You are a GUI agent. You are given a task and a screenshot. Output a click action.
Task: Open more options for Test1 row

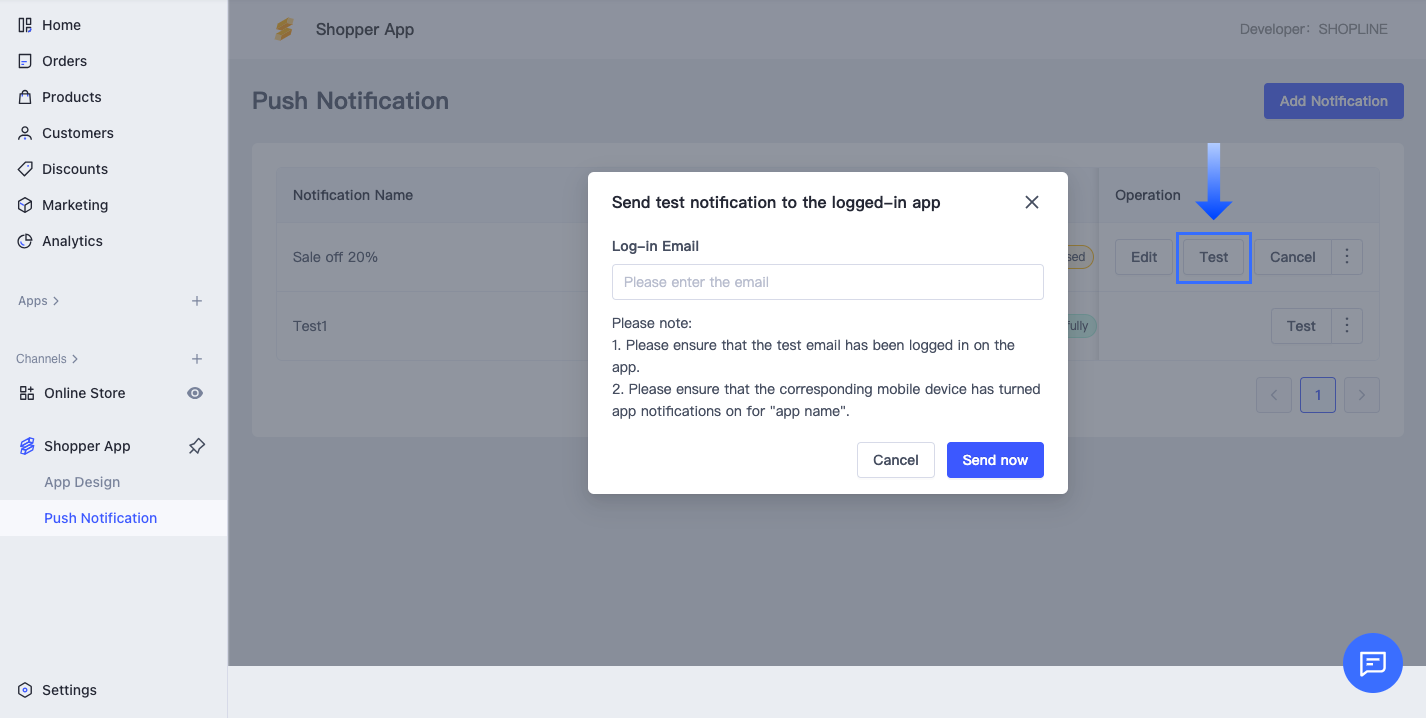coord(1347,326)
